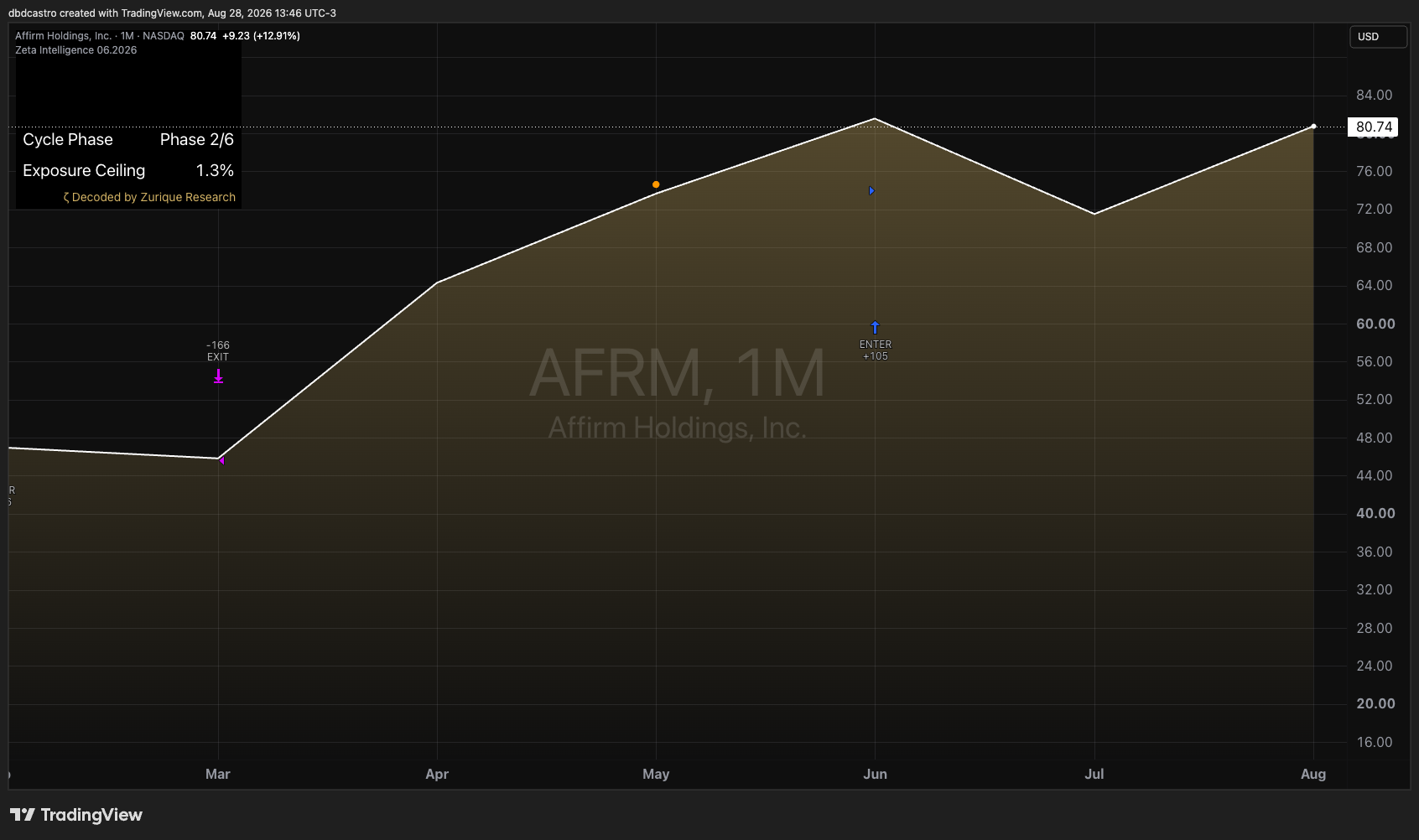Click the 'Decoded by Zurique Research' text
The height and width of the screenshot is (840, 1419).
pyautogui.click(x=149, y=197)
